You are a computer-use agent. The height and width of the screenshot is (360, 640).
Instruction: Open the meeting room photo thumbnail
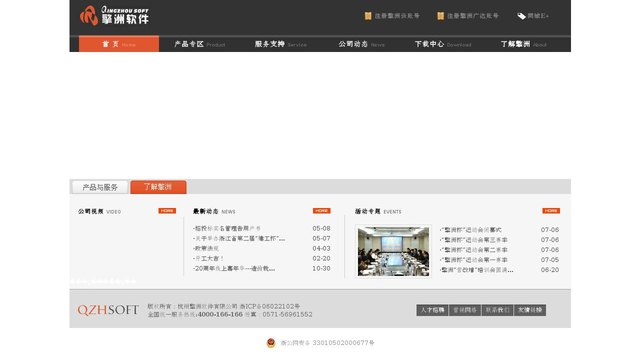[393, 251]
